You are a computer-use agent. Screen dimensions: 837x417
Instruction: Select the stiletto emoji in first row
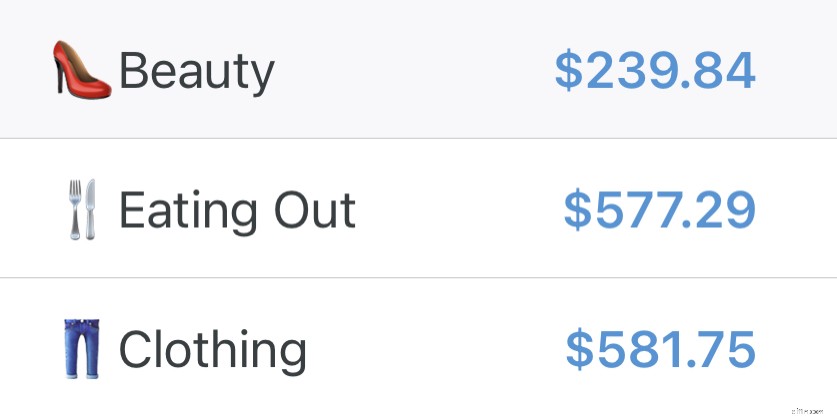click(x=82, y=70)
